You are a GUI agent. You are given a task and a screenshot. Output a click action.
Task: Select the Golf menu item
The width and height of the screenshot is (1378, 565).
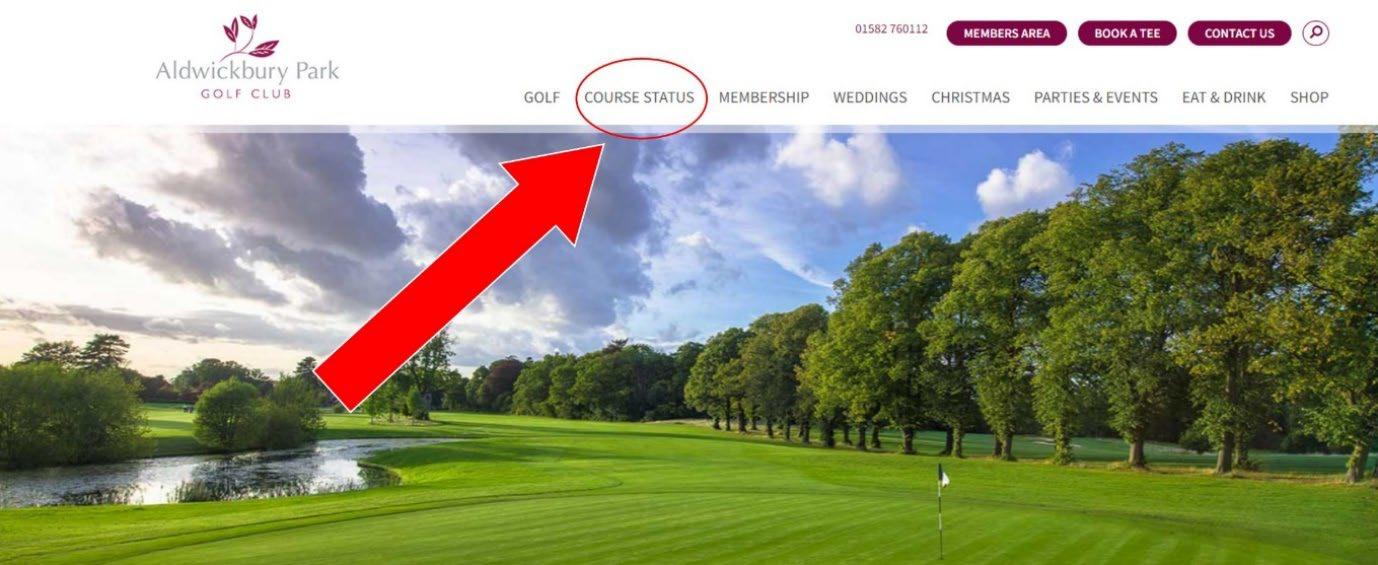click(x=542, y=97)
